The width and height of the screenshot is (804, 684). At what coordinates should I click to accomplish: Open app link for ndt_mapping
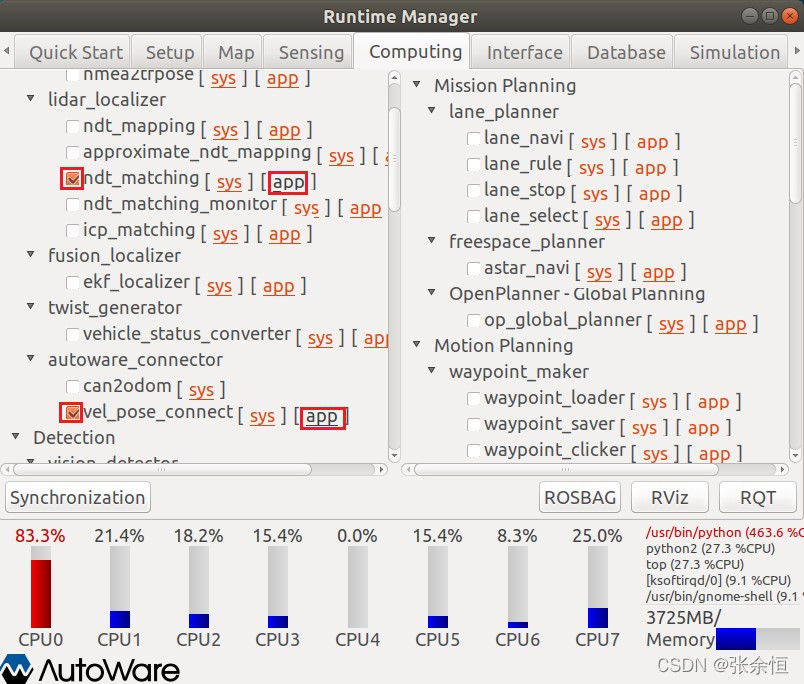pos(285,131)
